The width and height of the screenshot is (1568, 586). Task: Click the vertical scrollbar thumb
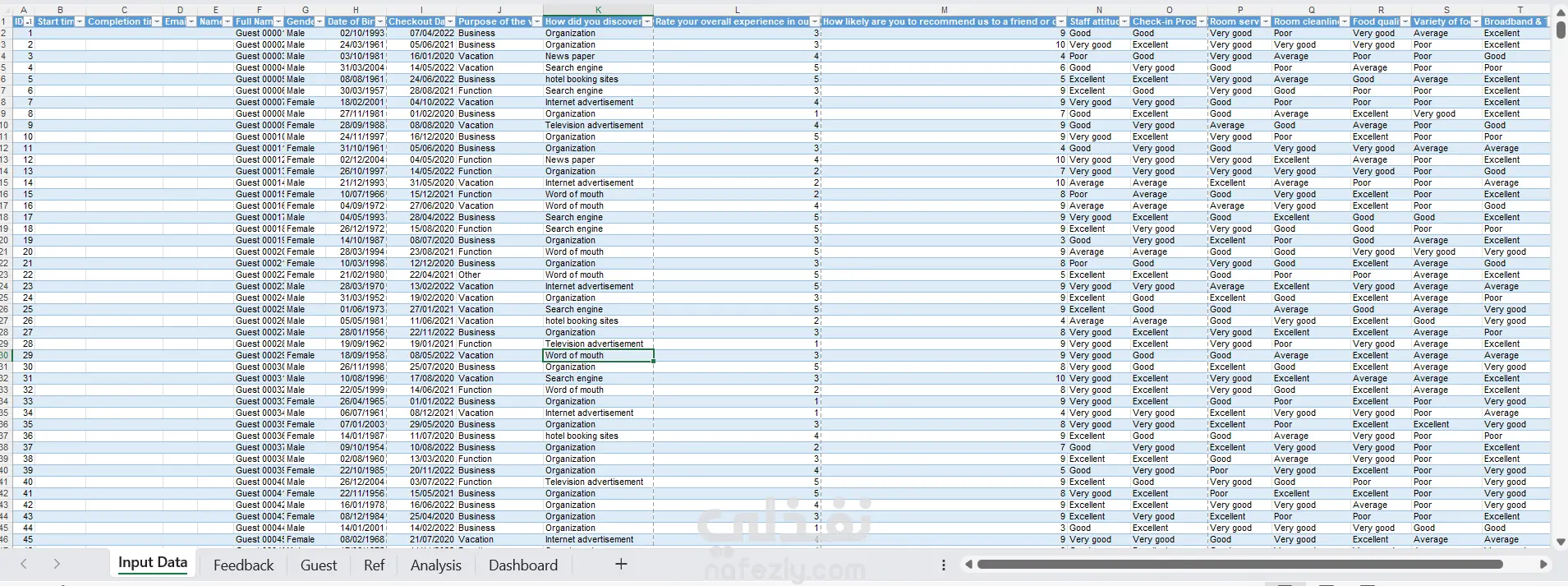pos(1561,30)
